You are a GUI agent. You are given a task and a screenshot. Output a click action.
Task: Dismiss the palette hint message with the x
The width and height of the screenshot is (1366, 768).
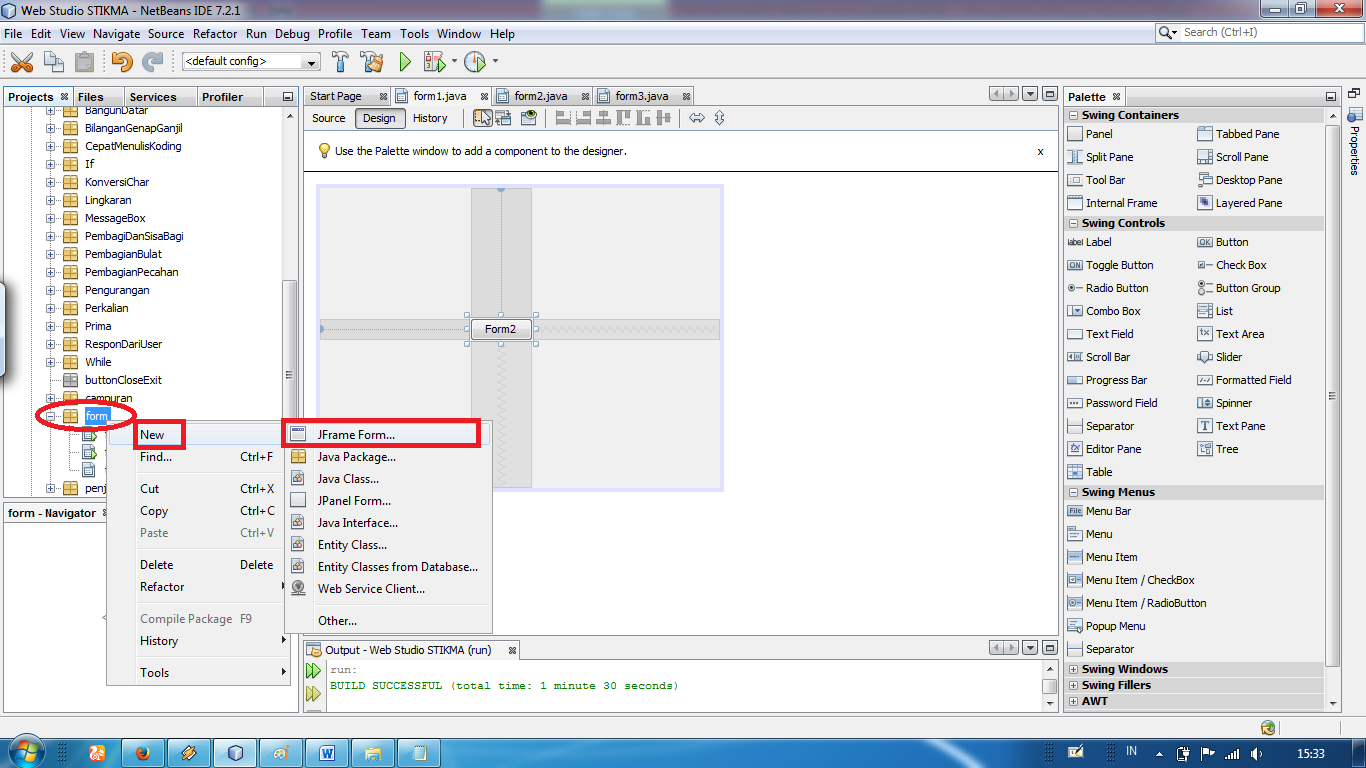coord(1039,150)
